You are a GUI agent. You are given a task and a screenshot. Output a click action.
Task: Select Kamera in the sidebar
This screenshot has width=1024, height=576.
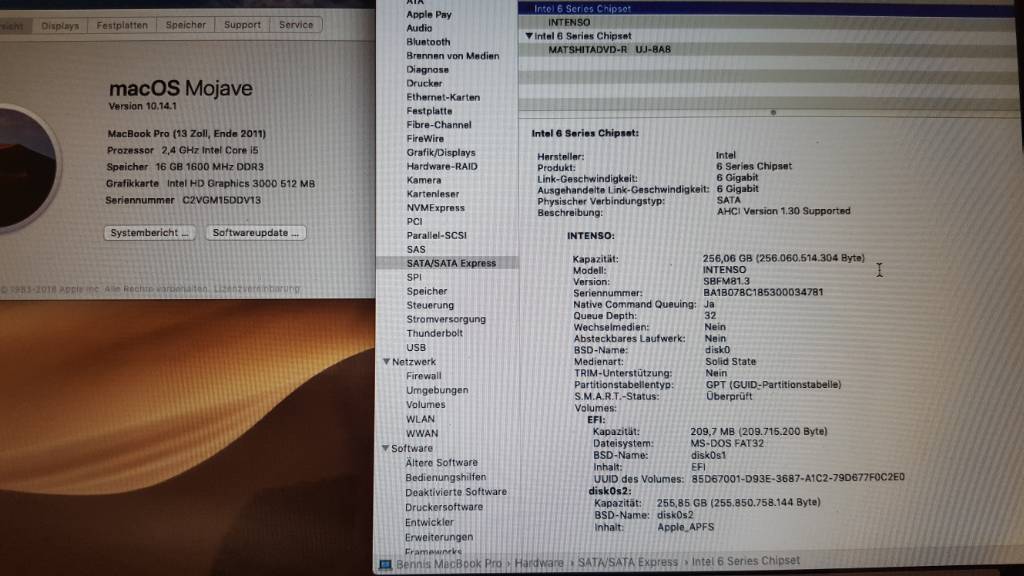(423, 180)
